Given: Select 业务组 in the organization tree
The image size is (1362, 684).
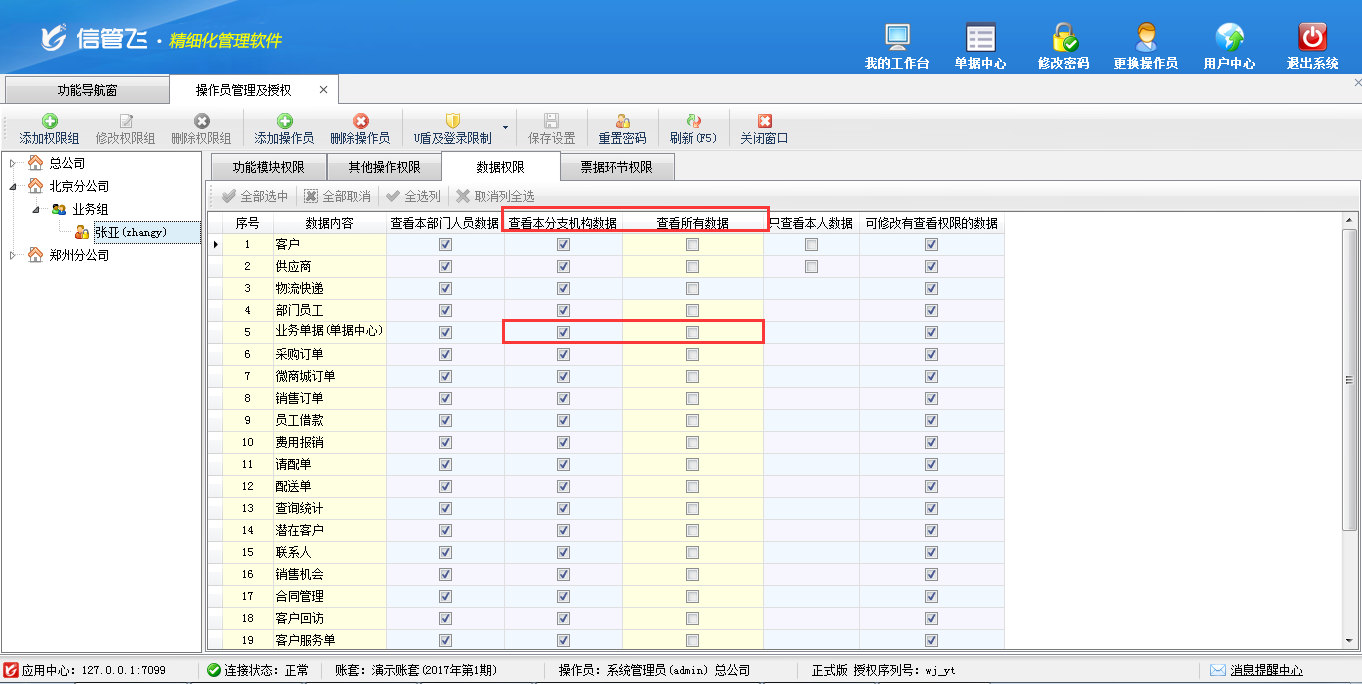Looking at the screenshot, I should click(89, 209).
